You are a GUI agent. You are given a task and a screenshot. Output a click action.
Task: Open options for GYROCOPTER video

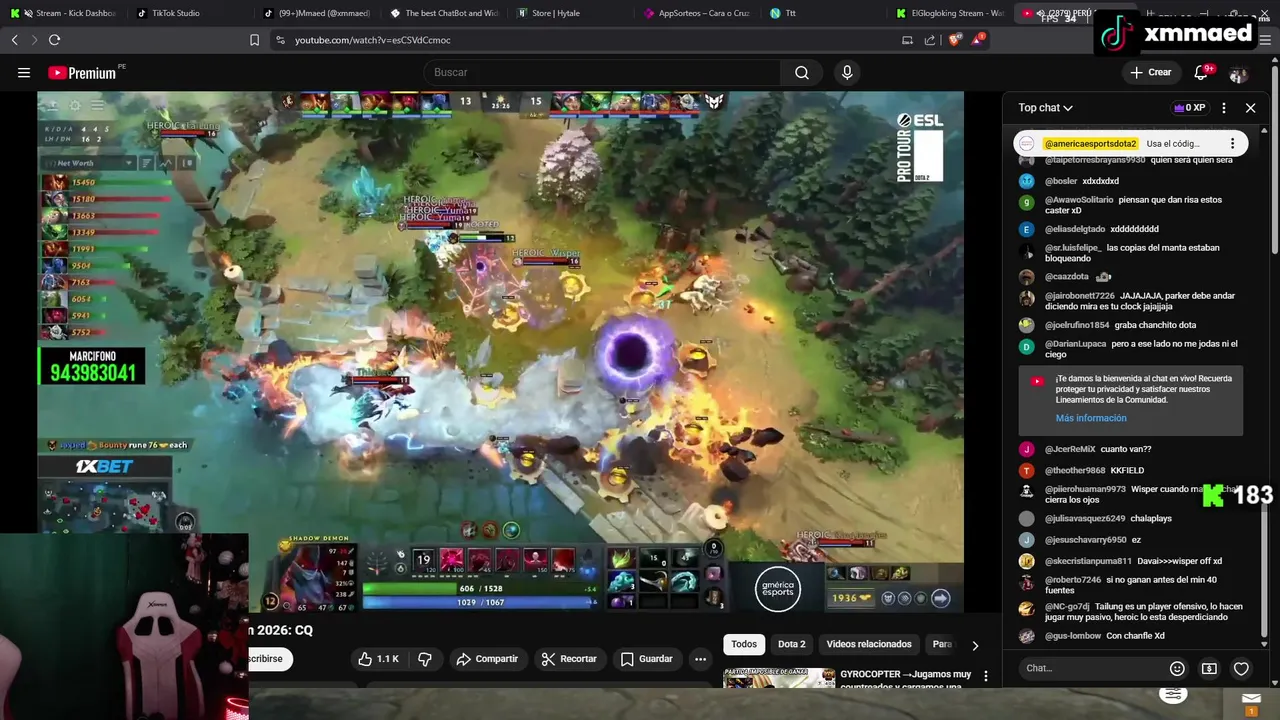(985, 677)
